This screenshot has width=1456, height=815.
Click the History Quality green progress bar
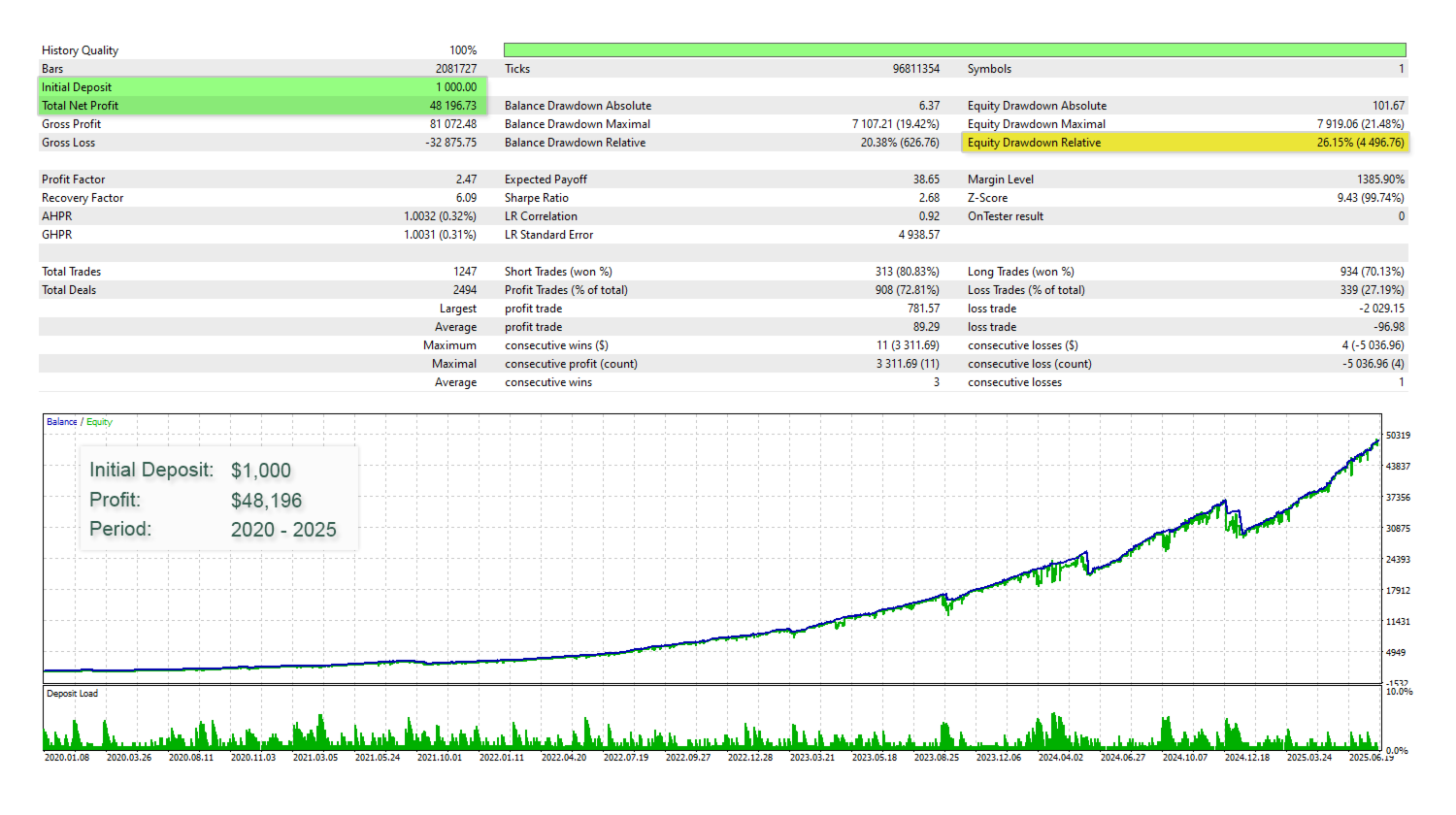click(x=954, y=50)
